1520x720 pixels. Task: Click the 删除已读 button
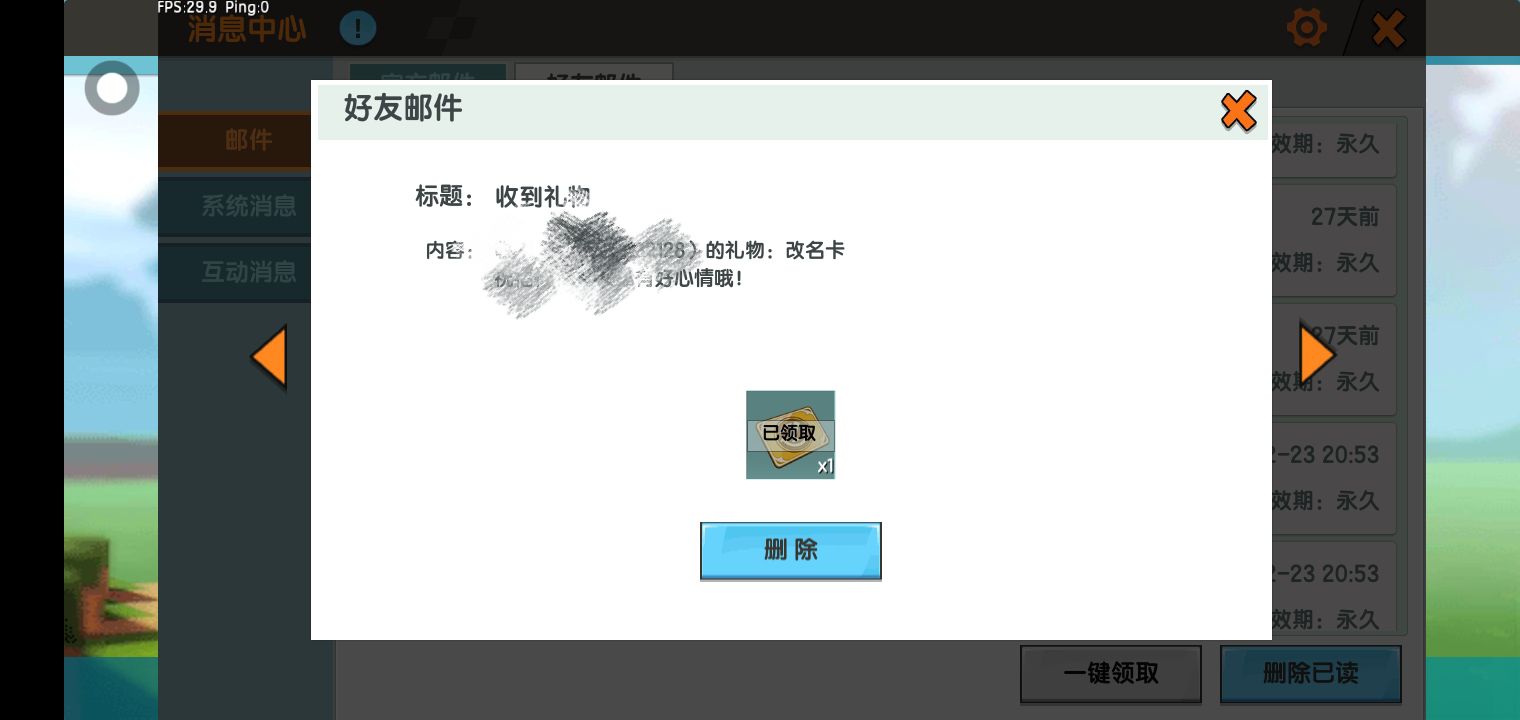pyautogui.click(x=1310, y=673)
